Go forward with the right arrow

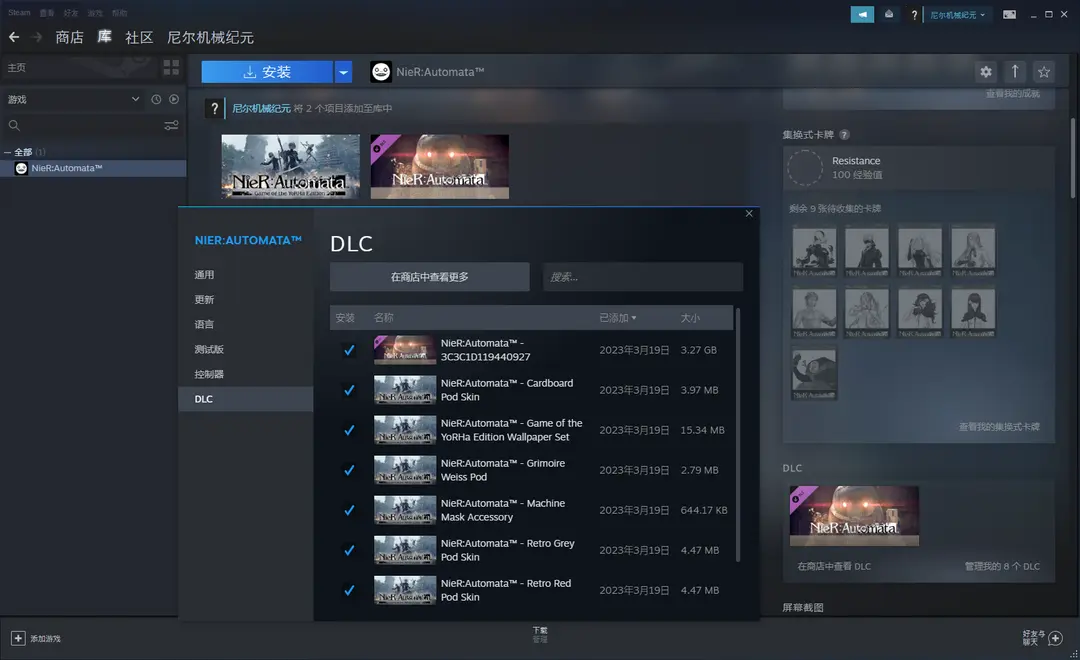coord(37,37)
